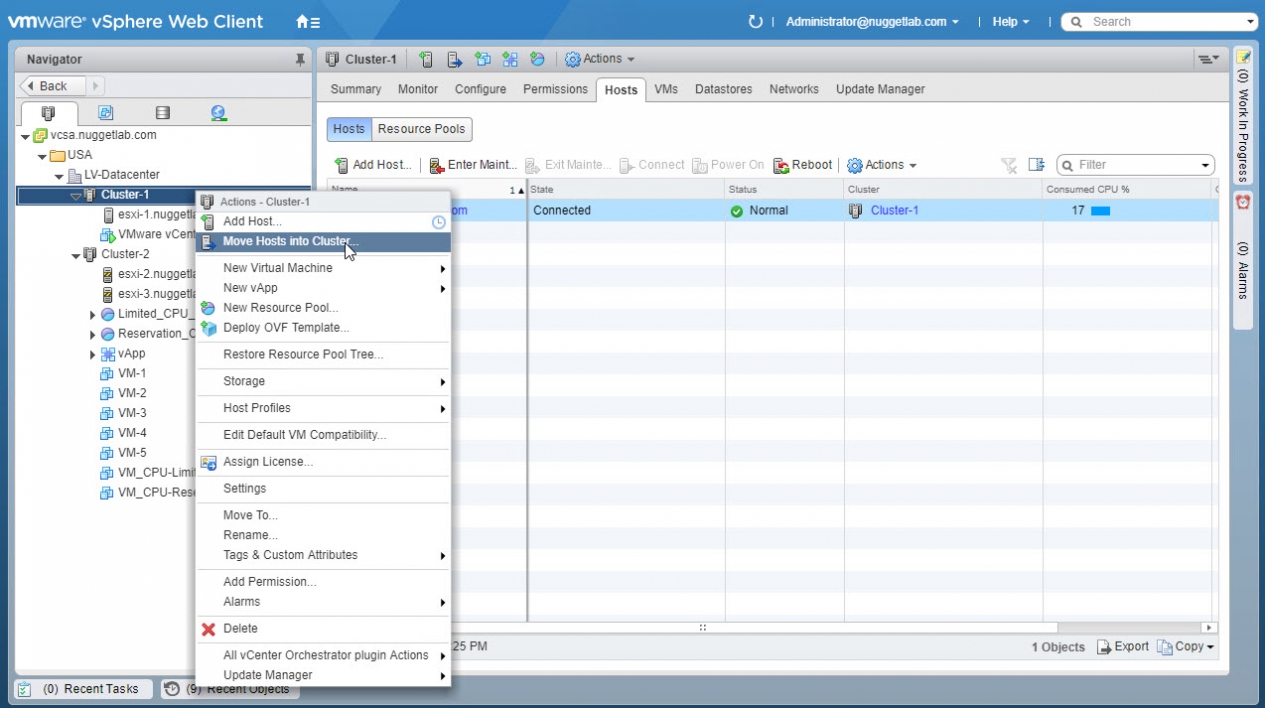
Task: Pin the Navigator panel
Action: (300, 60)
